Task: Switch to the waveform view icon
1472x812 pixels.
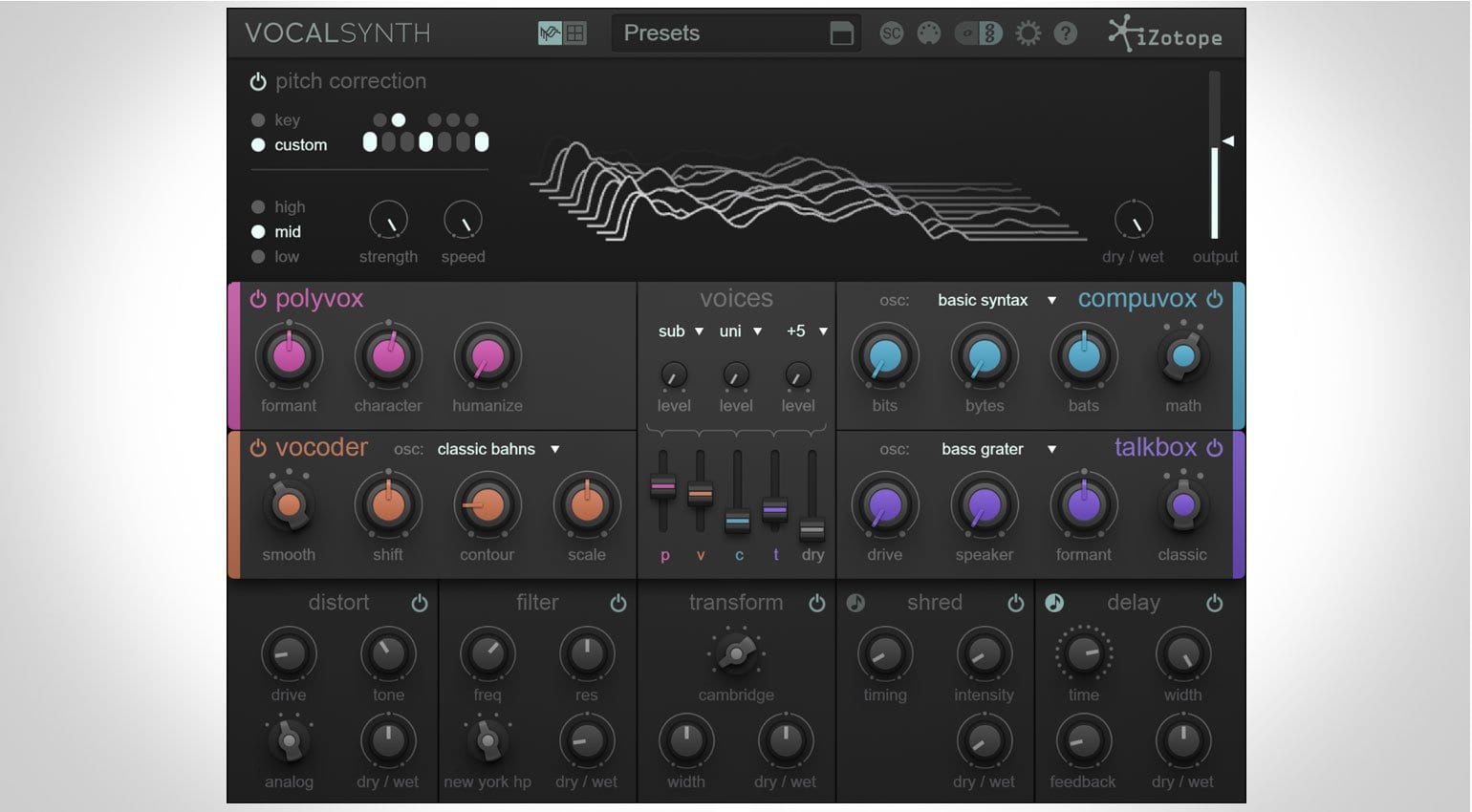Action: (x=550, y=33)
